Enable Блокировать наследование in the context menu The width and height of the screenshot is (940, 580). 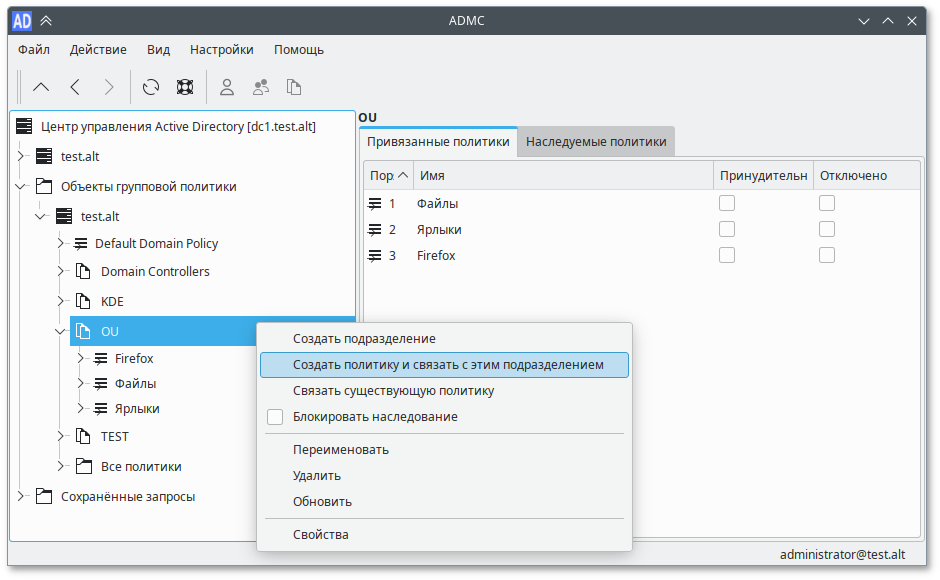pos(275,417)
